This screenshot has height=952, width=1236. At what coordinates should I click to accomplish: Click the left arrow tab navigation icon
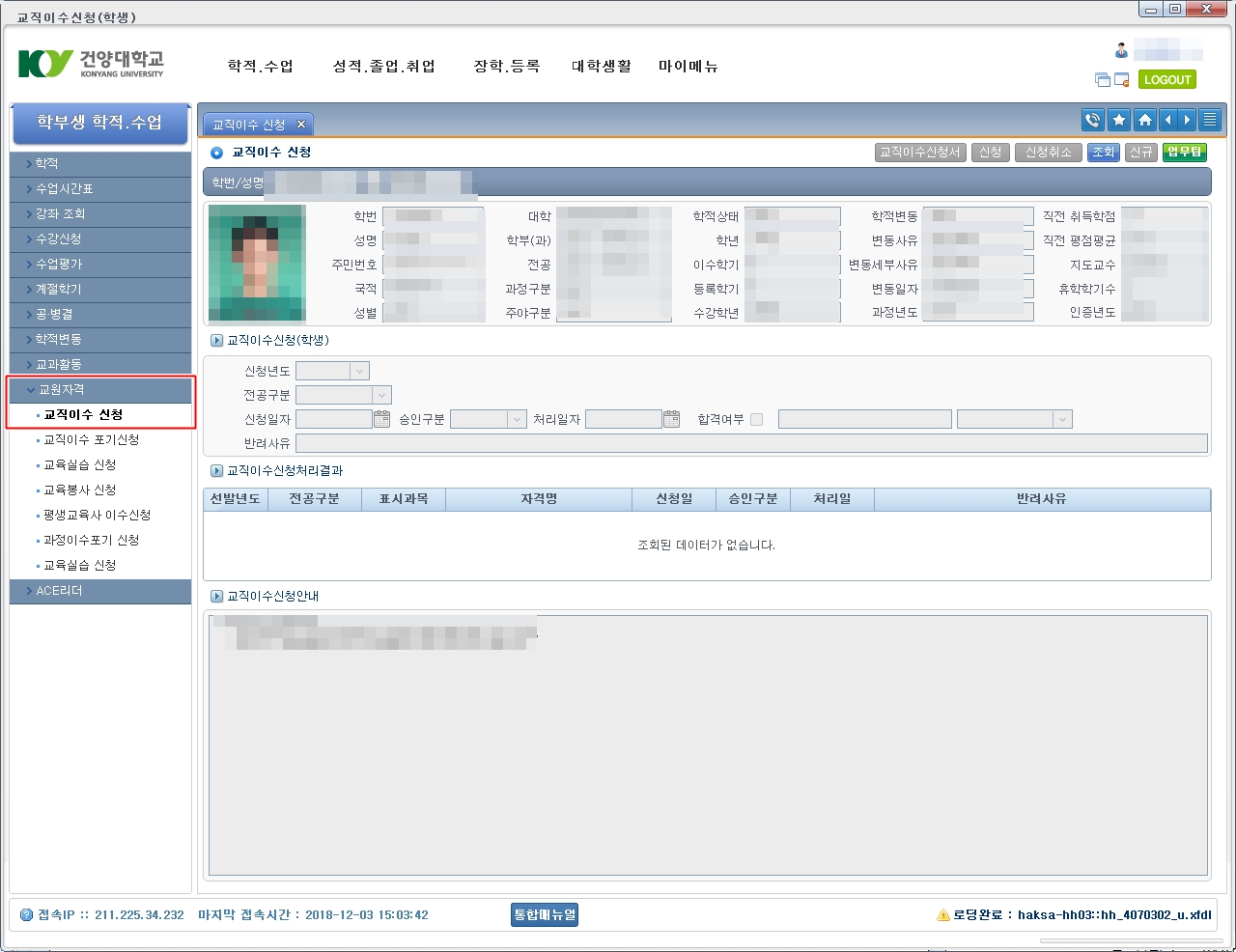click(1168, 120)
